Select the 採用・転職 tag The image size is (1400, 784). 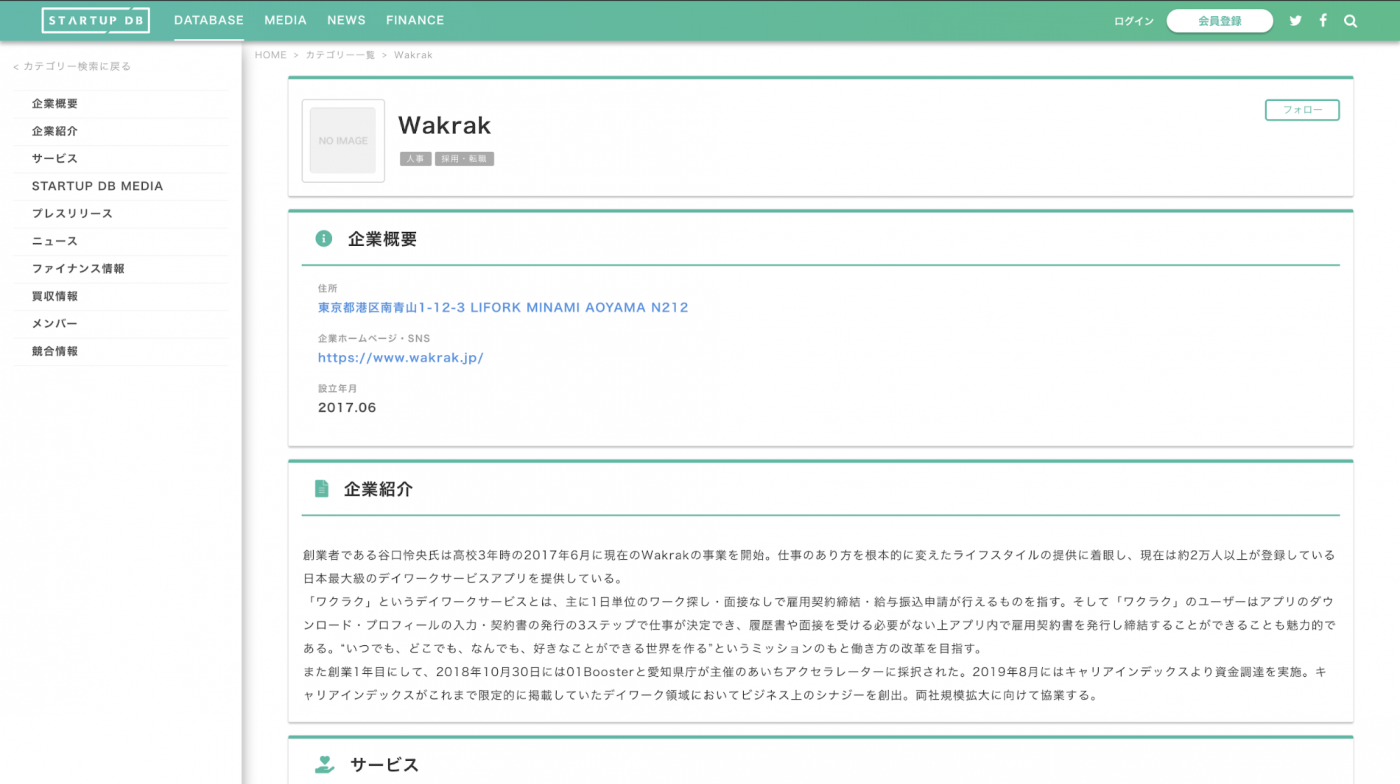coord(466,158)
